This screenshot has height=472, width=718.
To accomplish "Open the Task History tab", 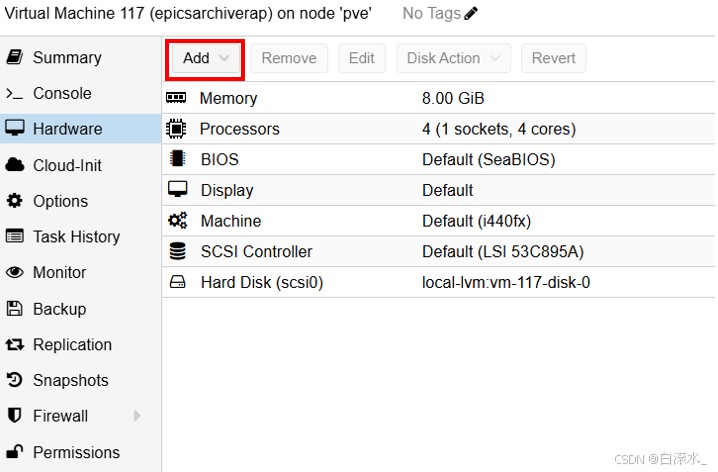I will coord(76,237).
